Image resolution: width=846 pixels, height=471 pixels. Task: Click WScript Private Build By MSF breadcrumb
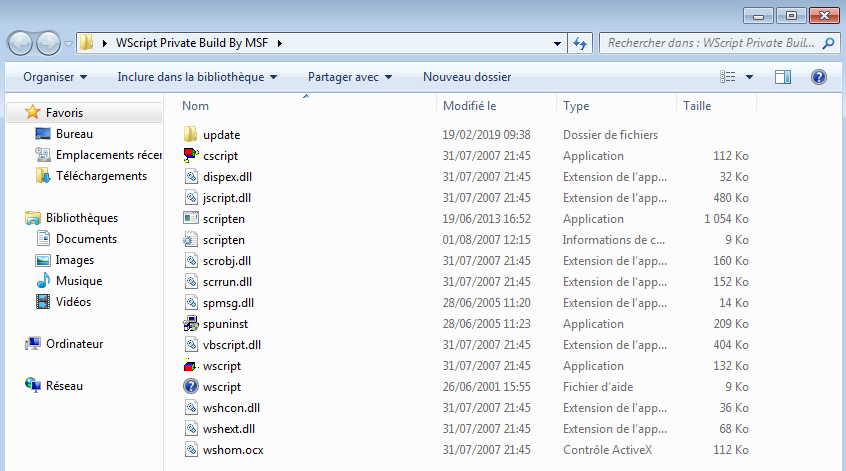(192, 43)
